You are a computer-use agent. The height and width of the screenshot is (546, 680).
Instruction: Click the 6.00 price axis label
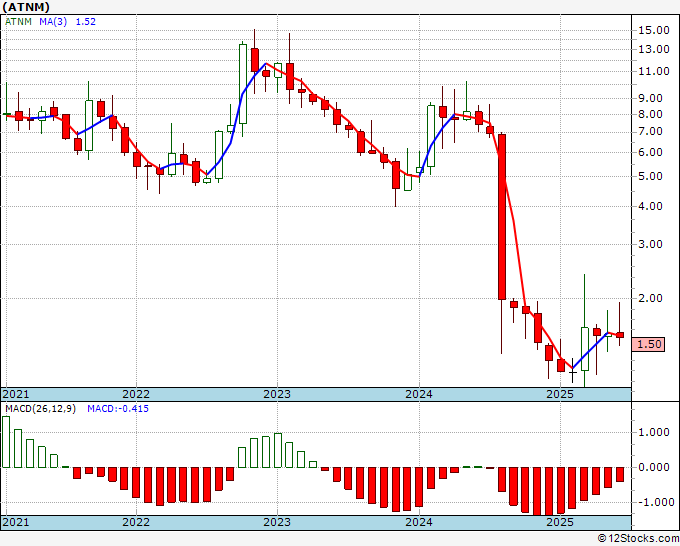[651, 153]
